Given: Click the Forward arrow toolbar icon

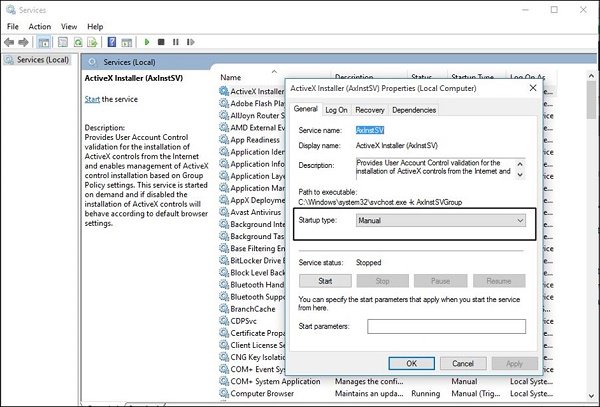Looking at the screenshot, I should pos(25,42).
